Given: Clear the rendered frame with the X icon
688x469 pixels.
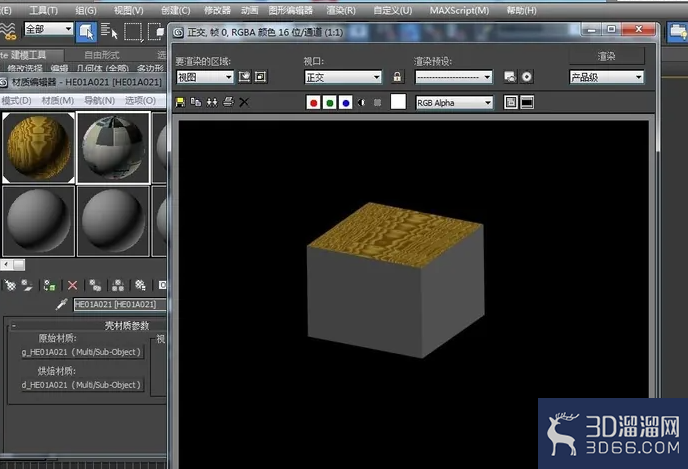Looking at the screenshot, I should point(244,103).
